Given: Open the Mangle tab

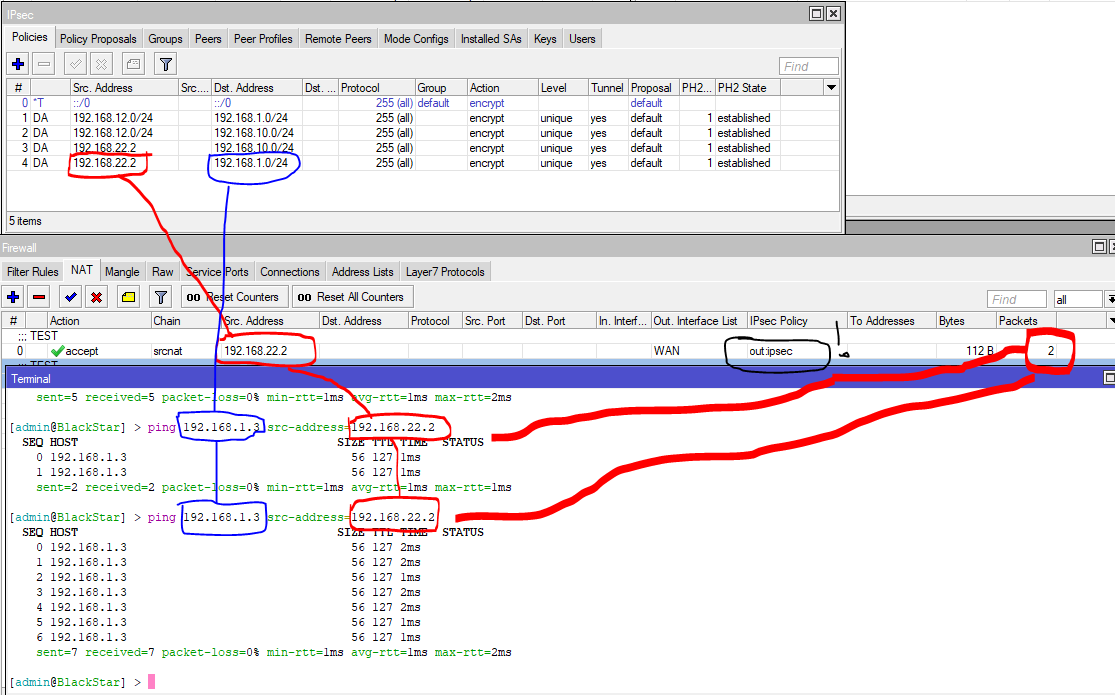Looking at the screenshot, I should 122,272.
